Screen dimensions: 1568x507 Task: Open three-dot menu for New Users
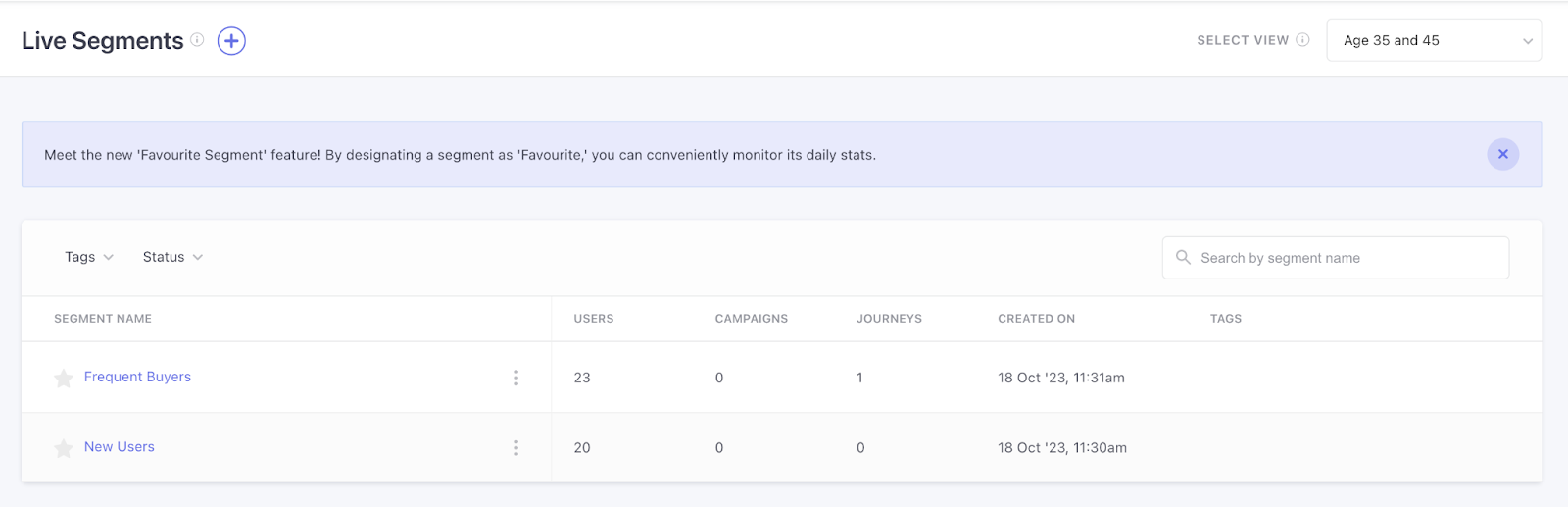click(x=516, y=448)
